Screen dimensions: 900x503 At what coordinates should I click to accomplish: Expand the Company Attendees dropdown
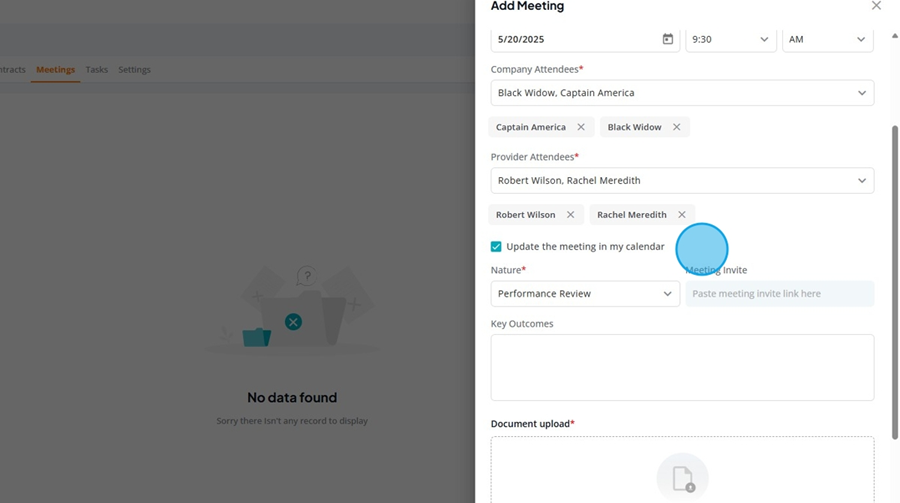[682, 92]
